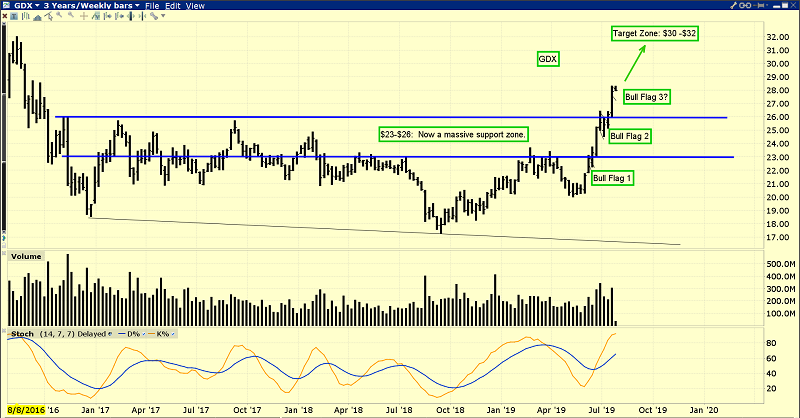This screenshot has height=418, width=800.
Task: Pick the trendline pointer drawing tool
Action: click(x=48, y=16)
